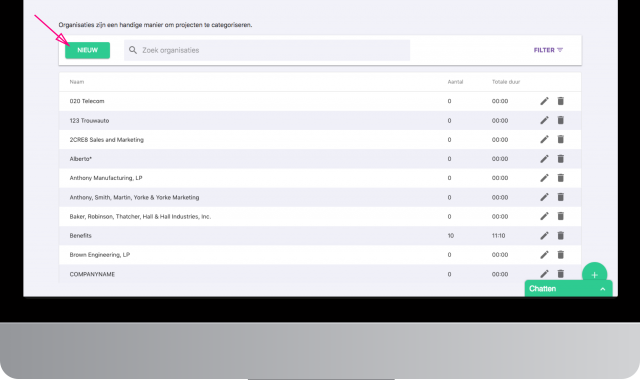Click the Benefits count 10
Viewport: 640px width, 380px height.
tap(451, 236)
